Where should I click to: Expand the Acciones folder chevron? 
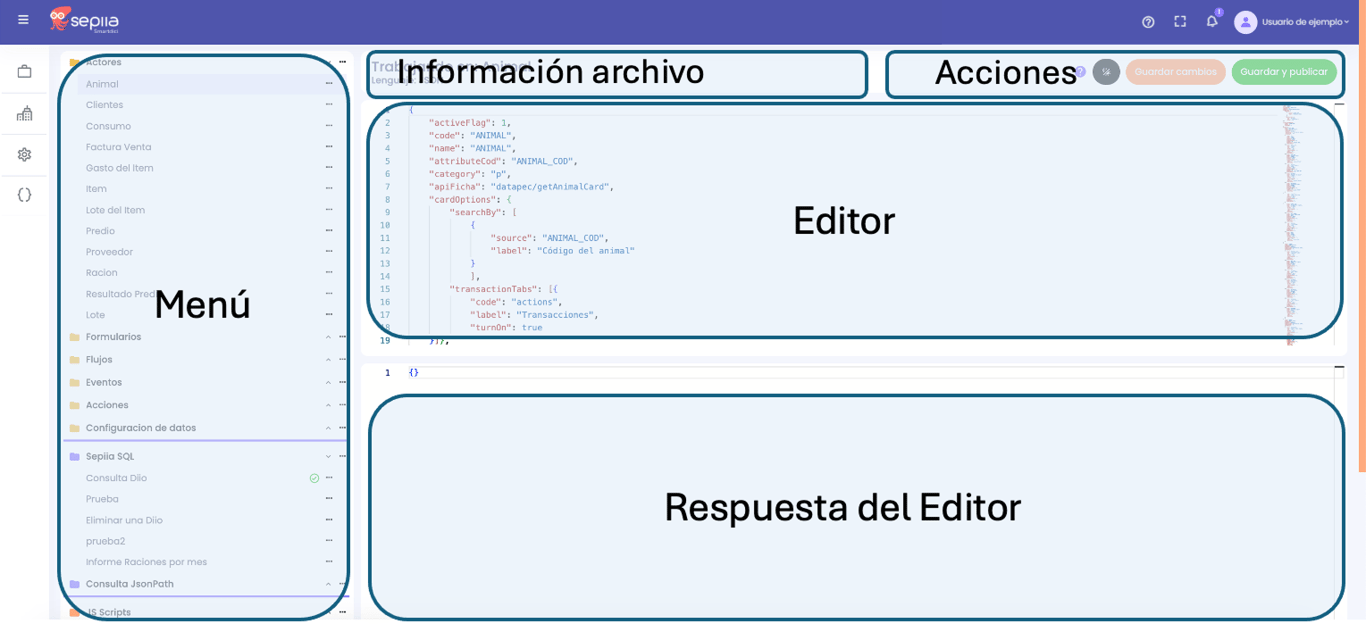point(328,405)
